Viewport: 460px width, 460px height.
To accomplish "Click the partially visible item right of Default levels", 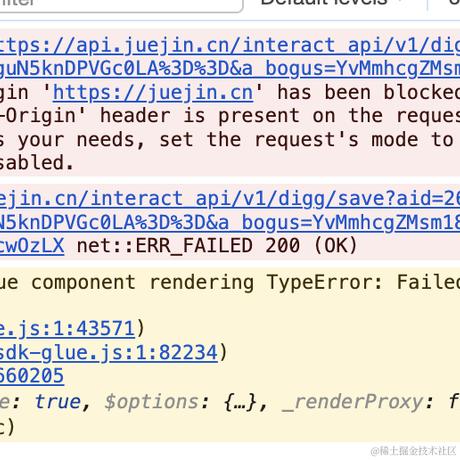I will tap(454, 3).
